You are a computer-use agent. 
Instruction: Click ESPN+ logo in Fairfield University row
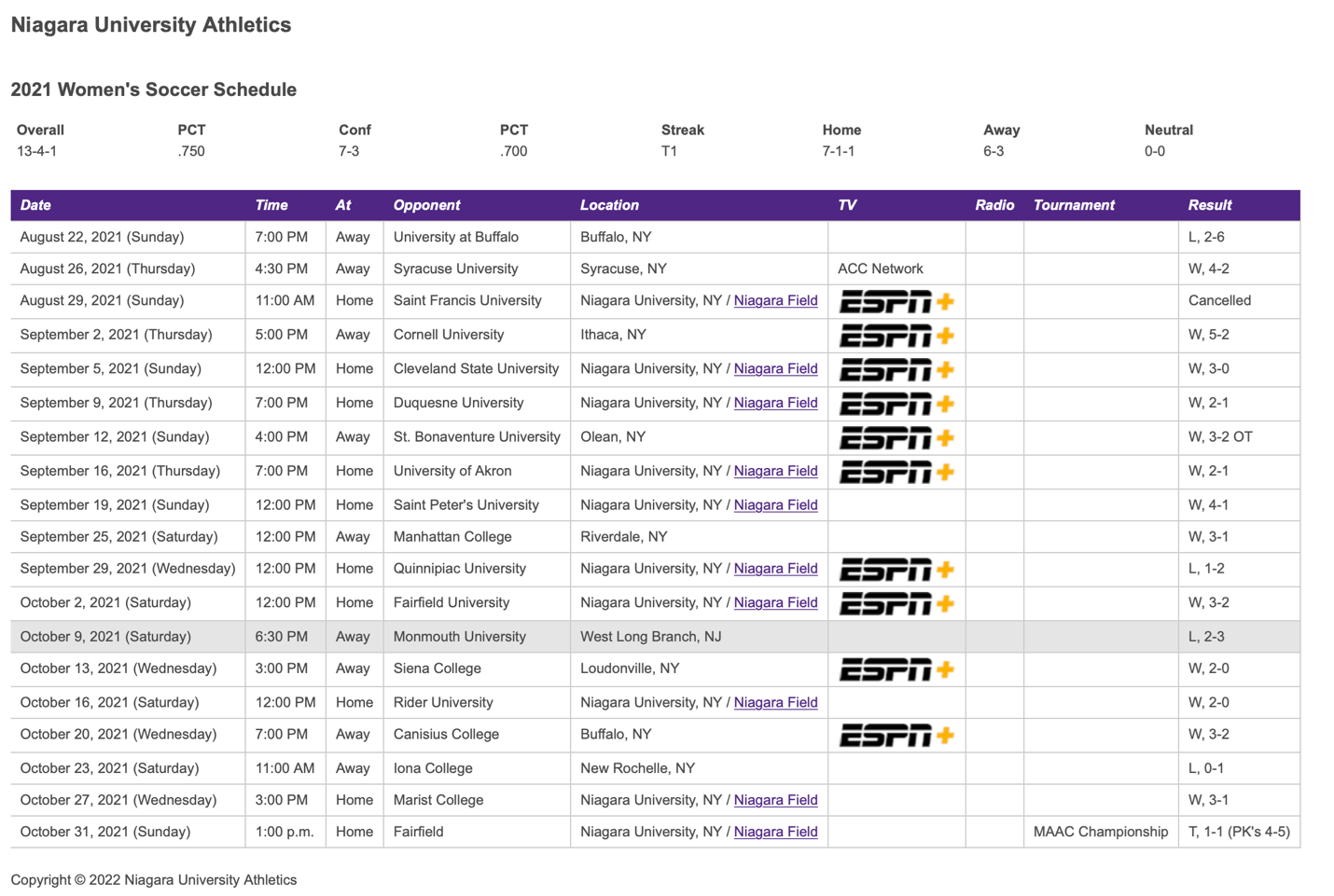(x=896, y=603)
